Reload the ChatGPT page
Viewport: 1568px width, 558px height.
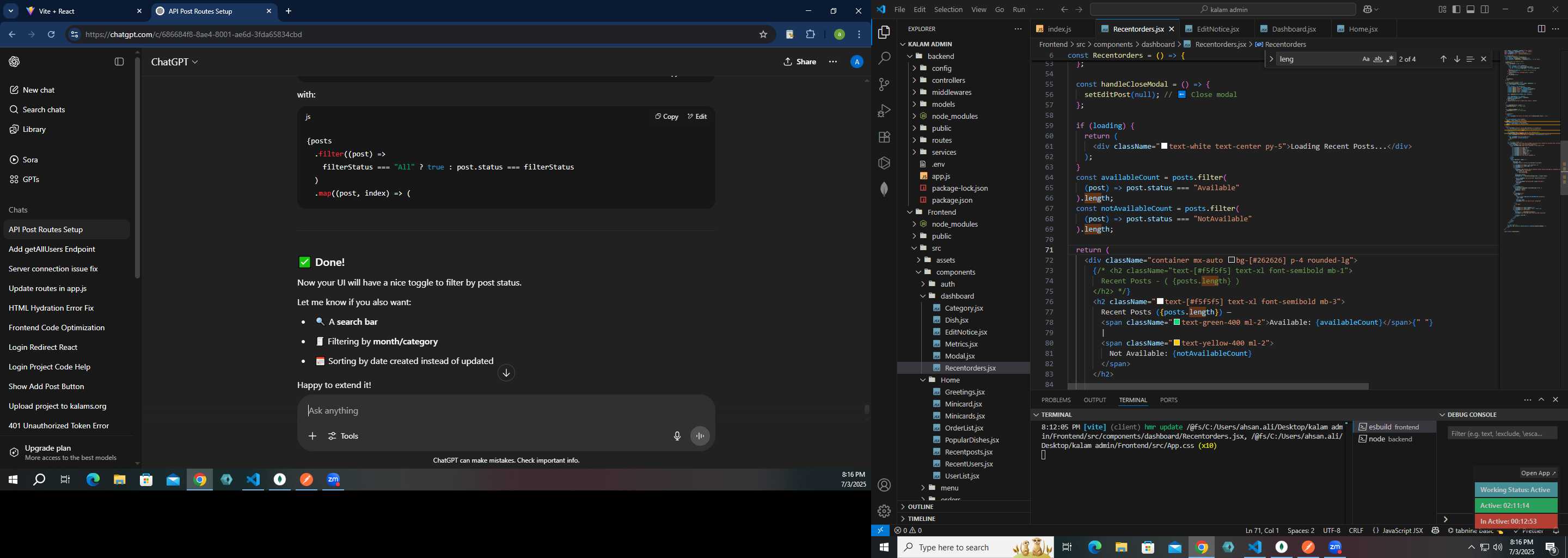(51, 35)
